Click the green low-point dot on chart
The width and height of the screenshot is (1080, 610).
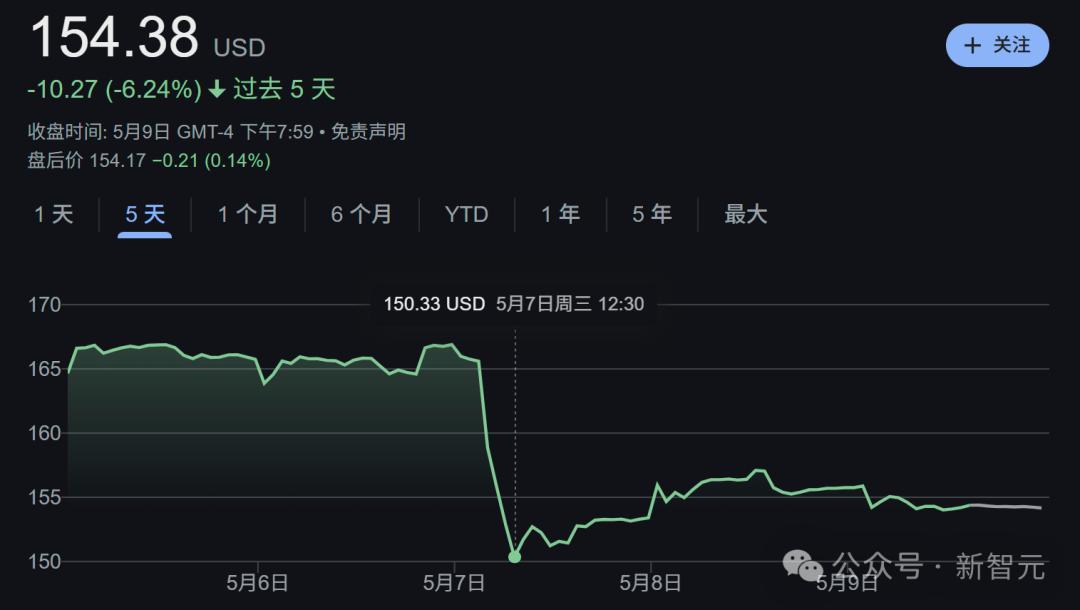515,557
